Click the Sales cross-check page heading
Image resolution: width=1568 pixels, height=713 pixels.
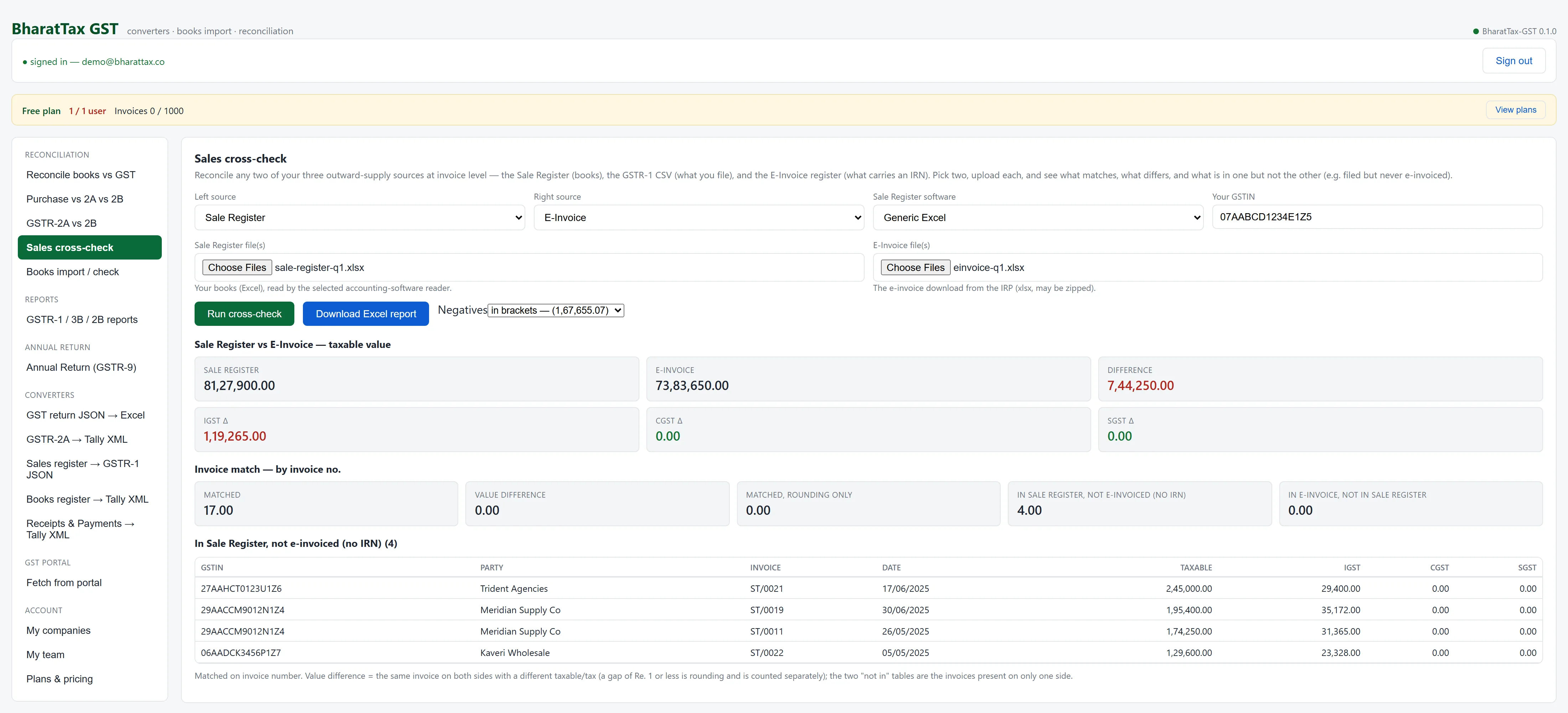point(241,158)
